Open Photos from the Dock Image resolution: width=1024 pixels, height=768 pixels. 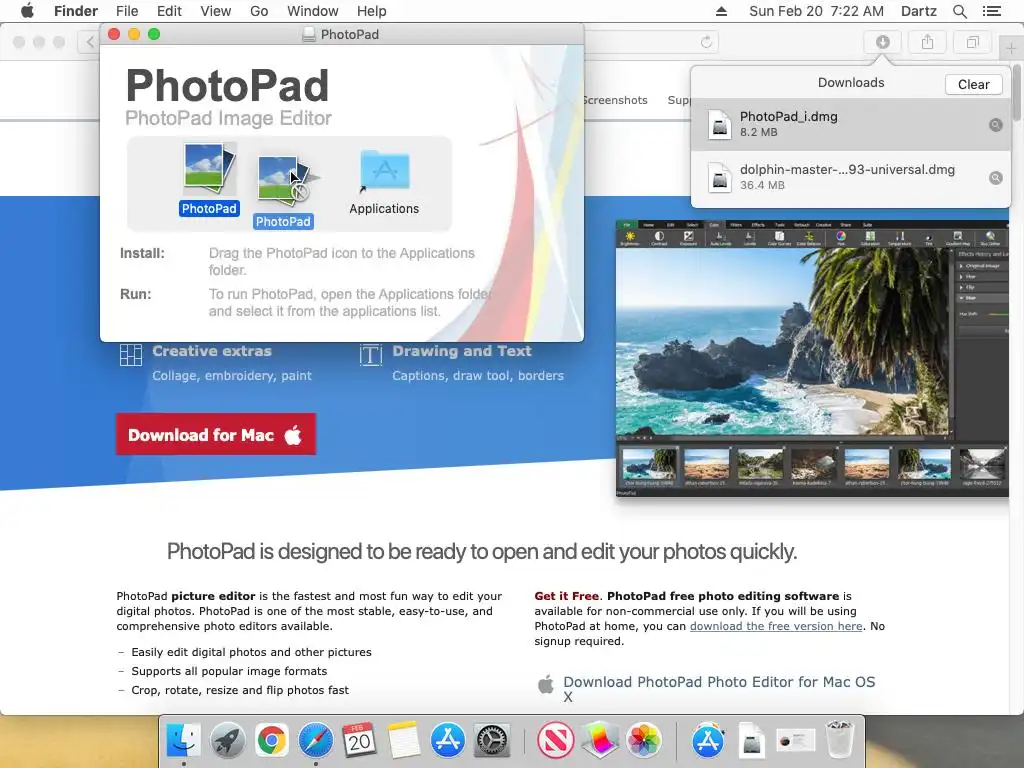coord(643,740)
